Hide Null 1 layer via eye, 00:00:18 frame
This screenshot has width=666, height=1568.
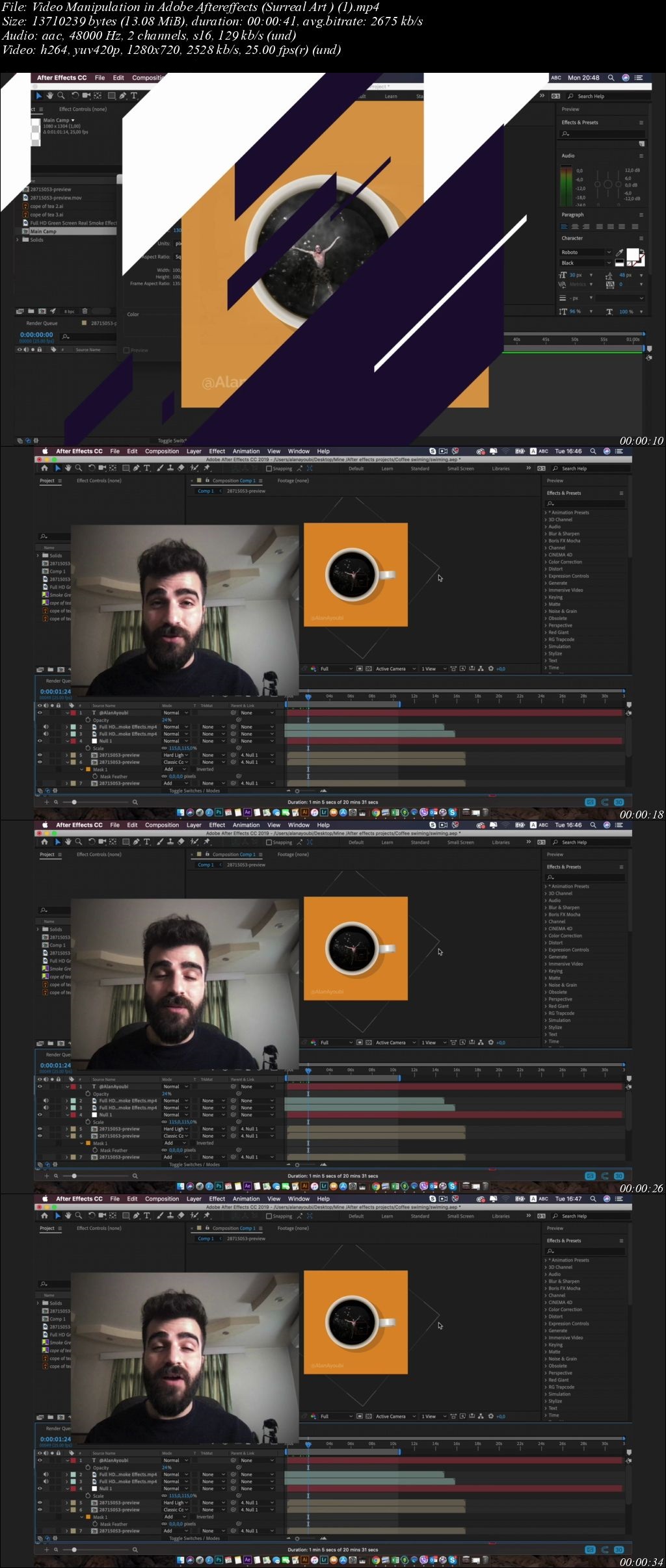click(x=40, y=740)
